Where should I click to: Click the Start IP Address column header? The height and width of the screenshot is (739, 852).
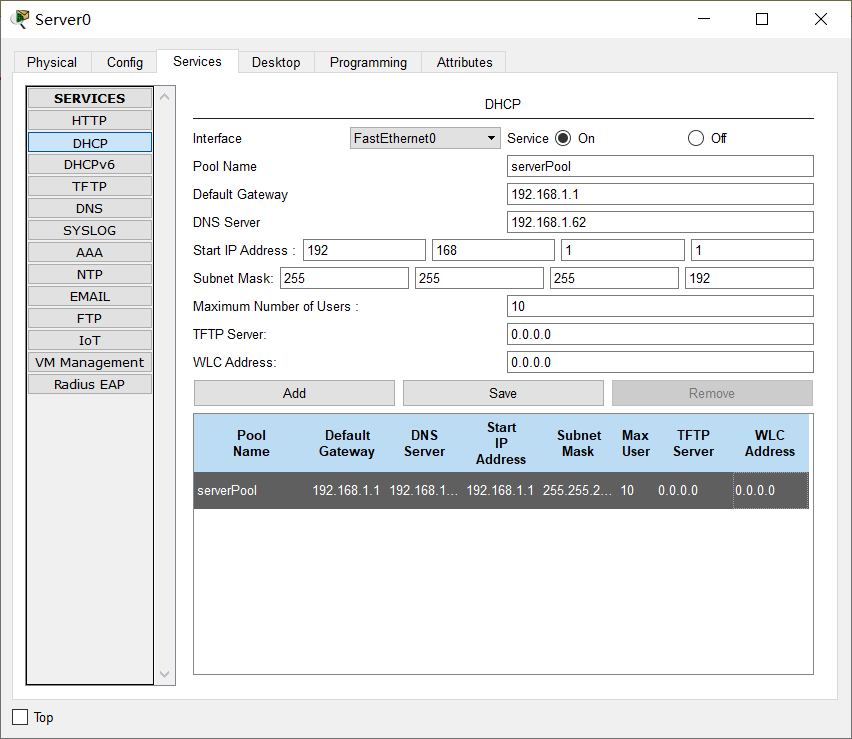coord(501,443)
